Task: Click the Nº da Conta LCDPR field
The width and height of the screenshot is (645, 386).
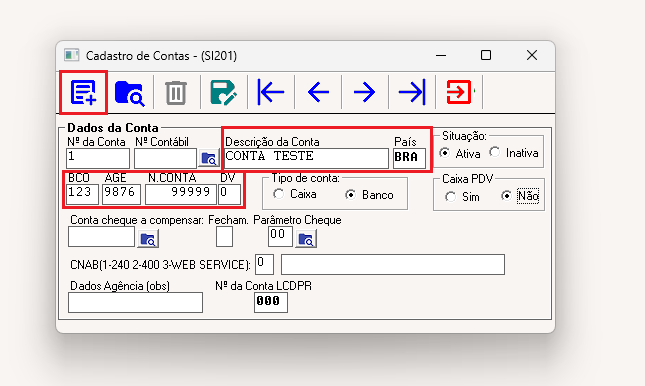Action: click(271, 302)
